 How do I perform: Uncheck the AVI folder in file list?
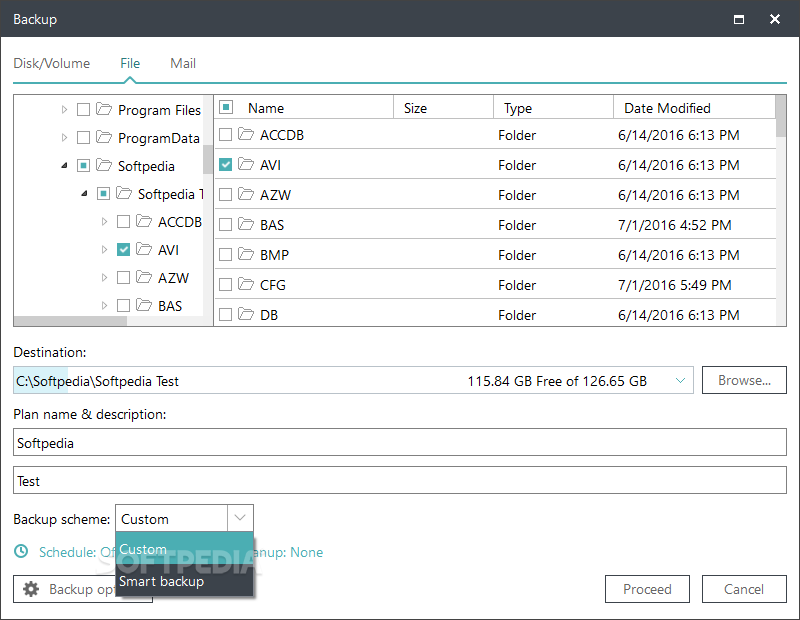(x=226, y=165)
